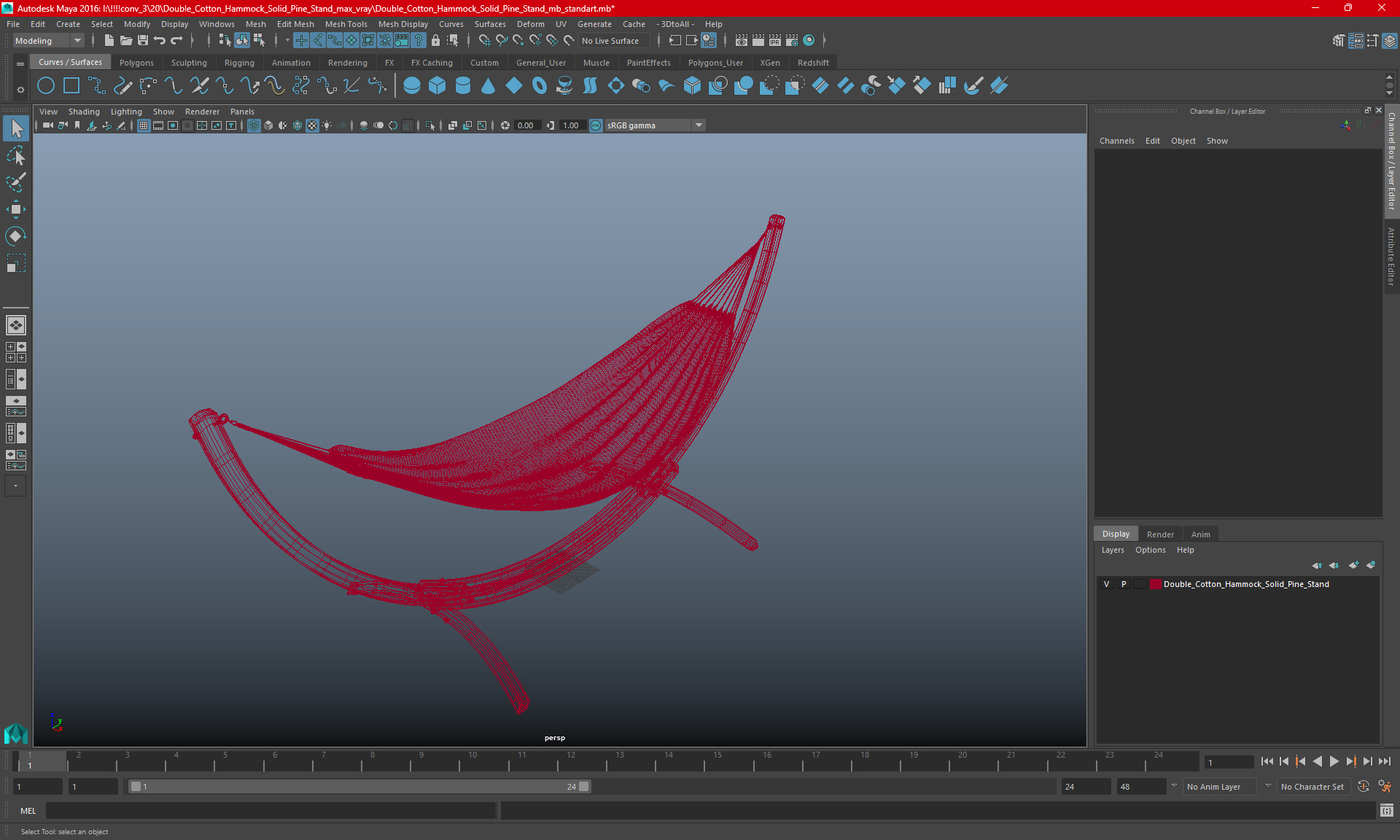This screenshot has height=840, width=1400.
Task: Open the viewport Shading menu
Action: 84,112
